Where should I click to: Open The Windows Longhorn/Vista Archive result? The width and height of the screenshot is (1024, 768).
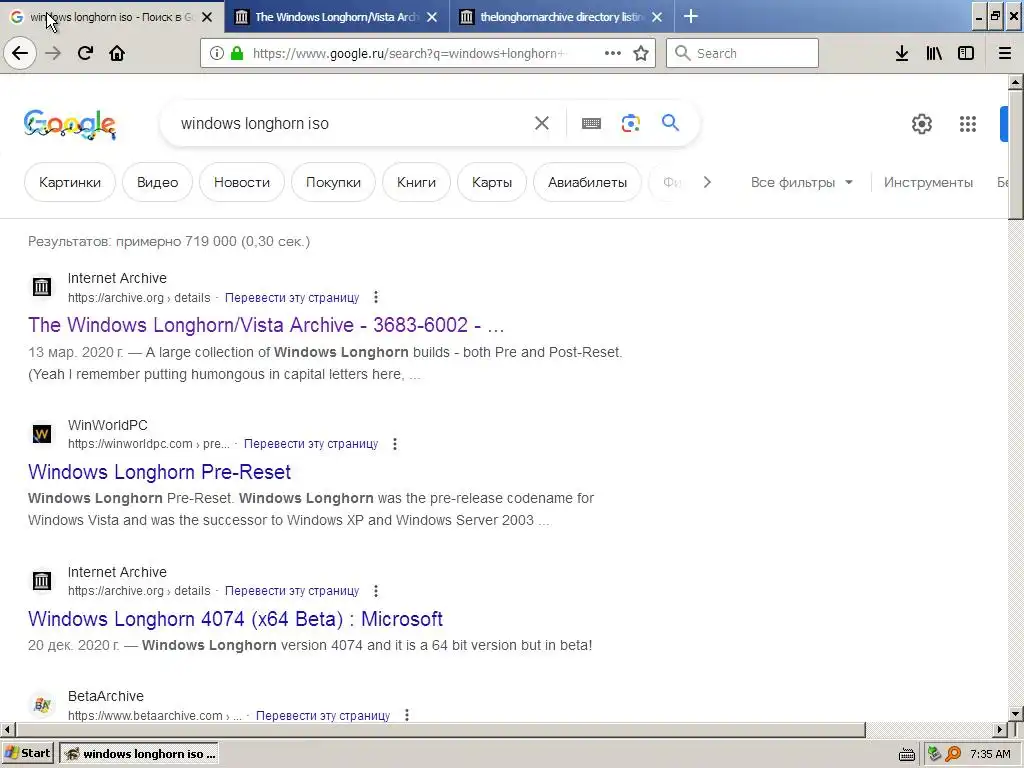(266, 325)
